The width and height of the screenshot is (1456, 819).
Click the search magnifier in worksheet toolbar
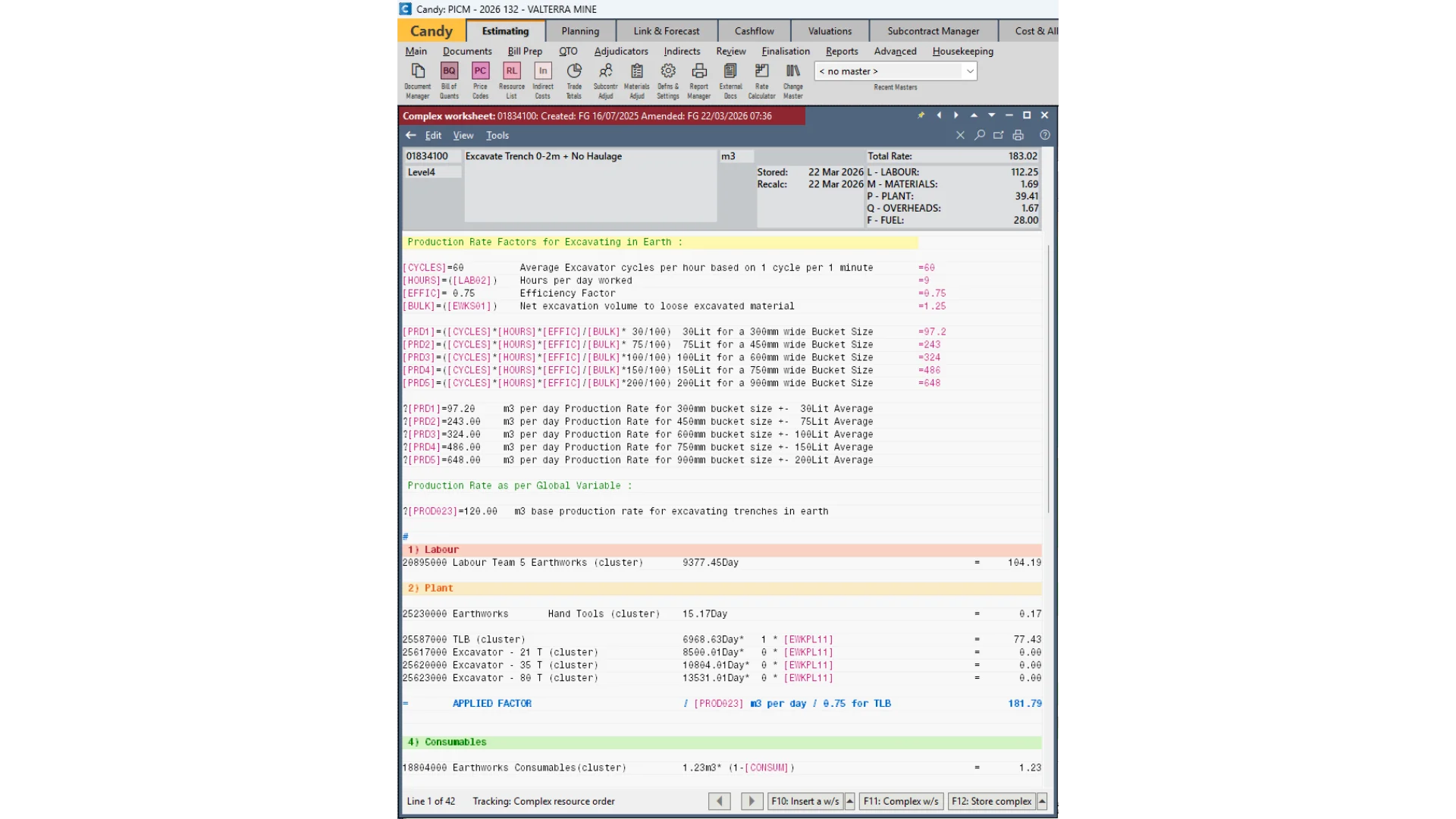(980, 135)
